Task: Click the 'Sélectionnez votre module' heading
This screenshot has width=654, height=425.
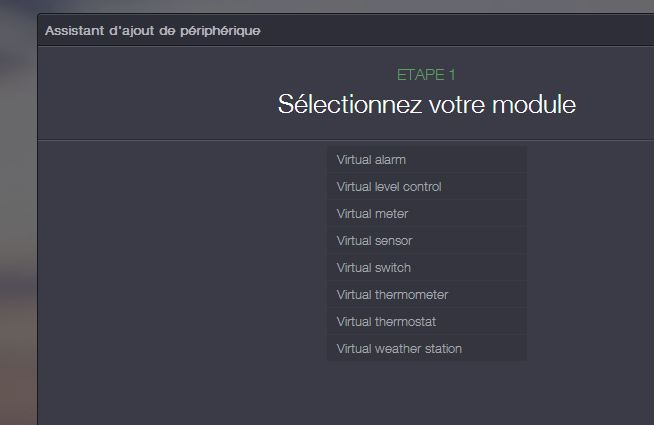Action: tap(426, 104)
